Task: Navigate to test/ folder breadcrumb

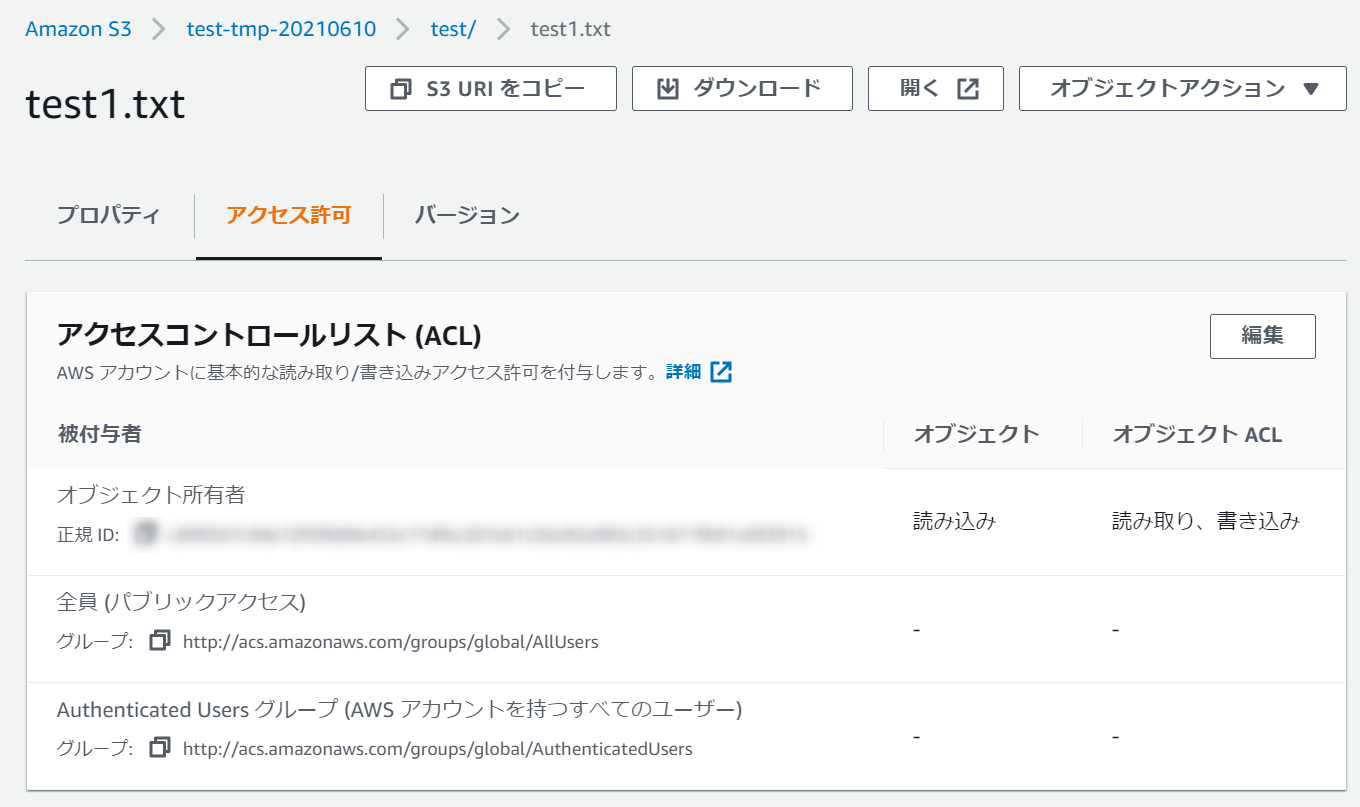Action: tap(453, 29)
